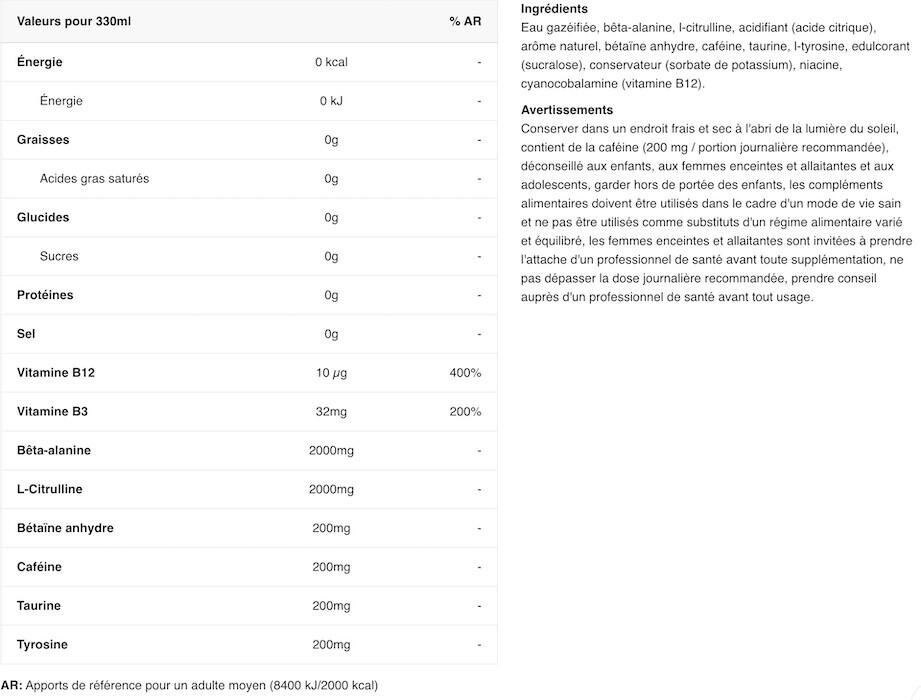Viewport: 921px width, 700px height.
Task: Select the 'Acides gras saturés' row
Action: 249,179
